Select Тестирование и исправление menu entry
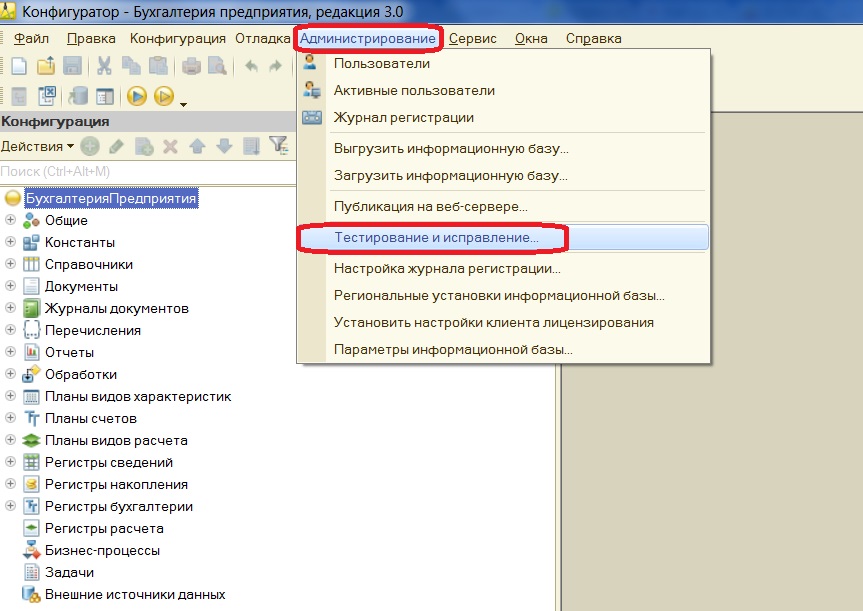The image size is (863, 611). pyautogui.click(x=502, y=238)
